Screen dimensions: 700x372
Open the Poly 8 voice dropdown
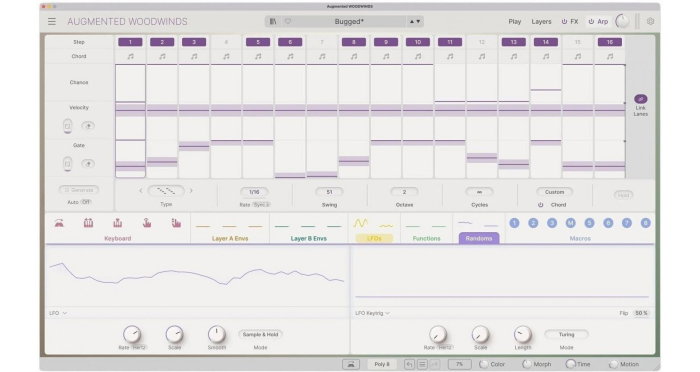(382, 364)
